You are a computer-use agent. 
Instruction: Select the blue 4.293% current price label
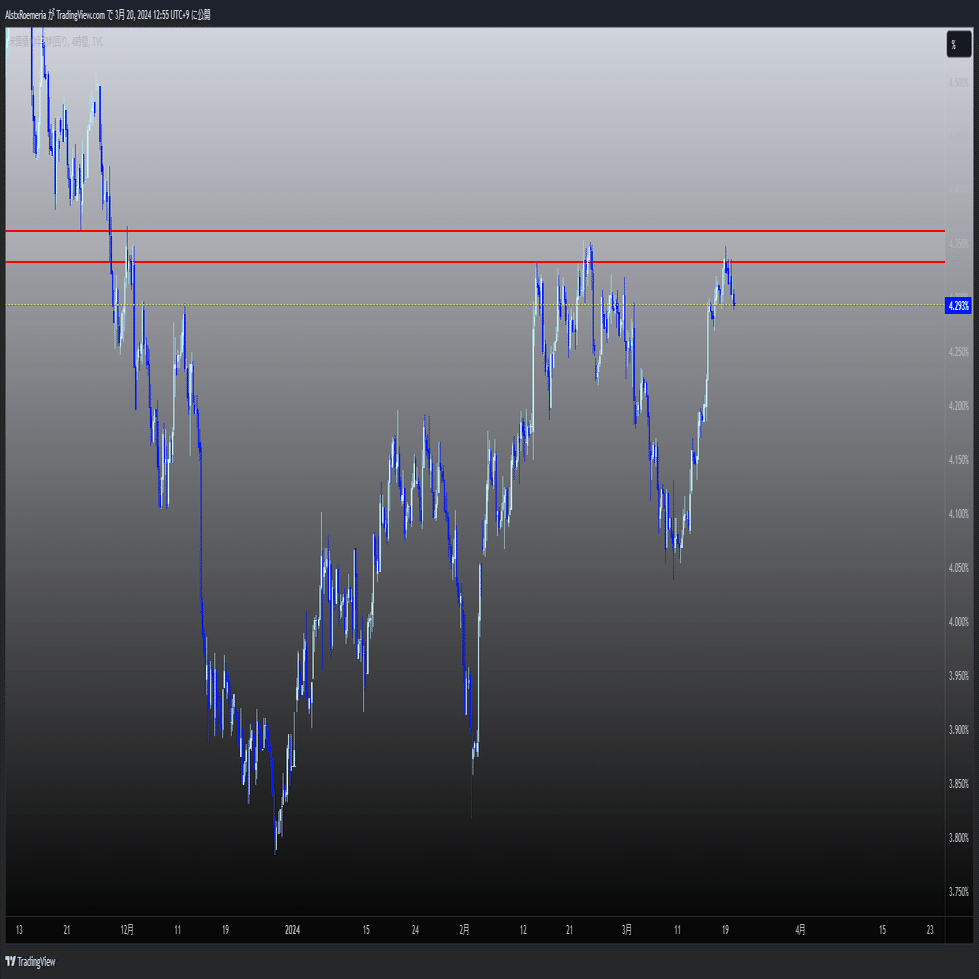click(958, 306)
